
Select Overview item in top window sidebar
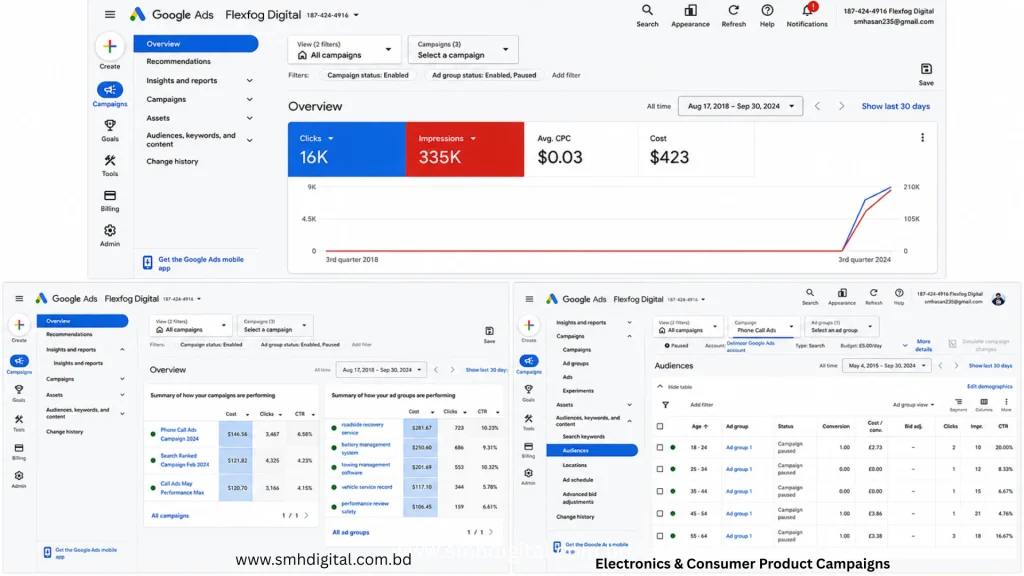[x=196, y=44]
